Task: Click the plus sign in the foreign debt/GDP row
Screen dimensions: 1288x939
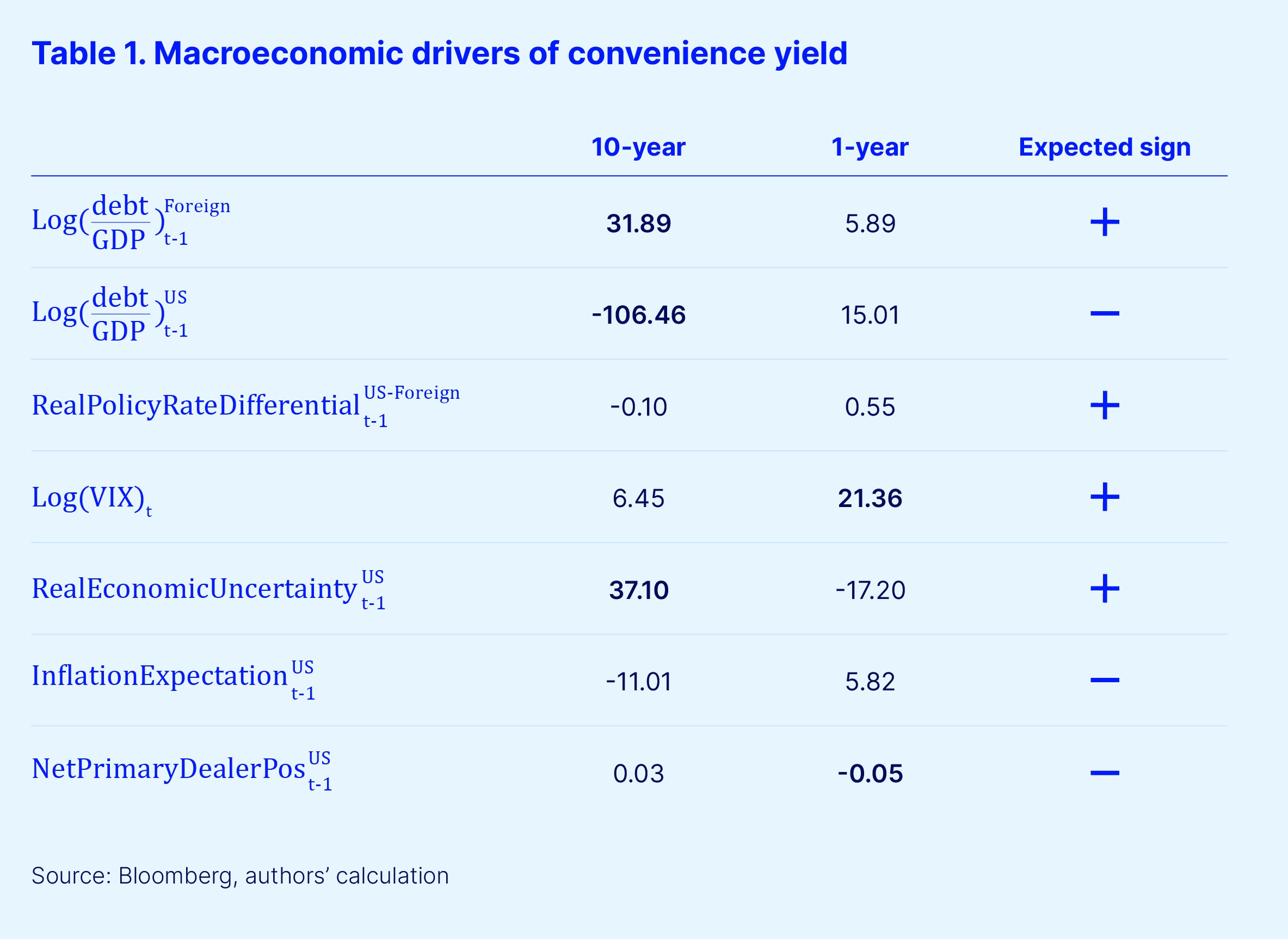Action: tap(1105, 223)
